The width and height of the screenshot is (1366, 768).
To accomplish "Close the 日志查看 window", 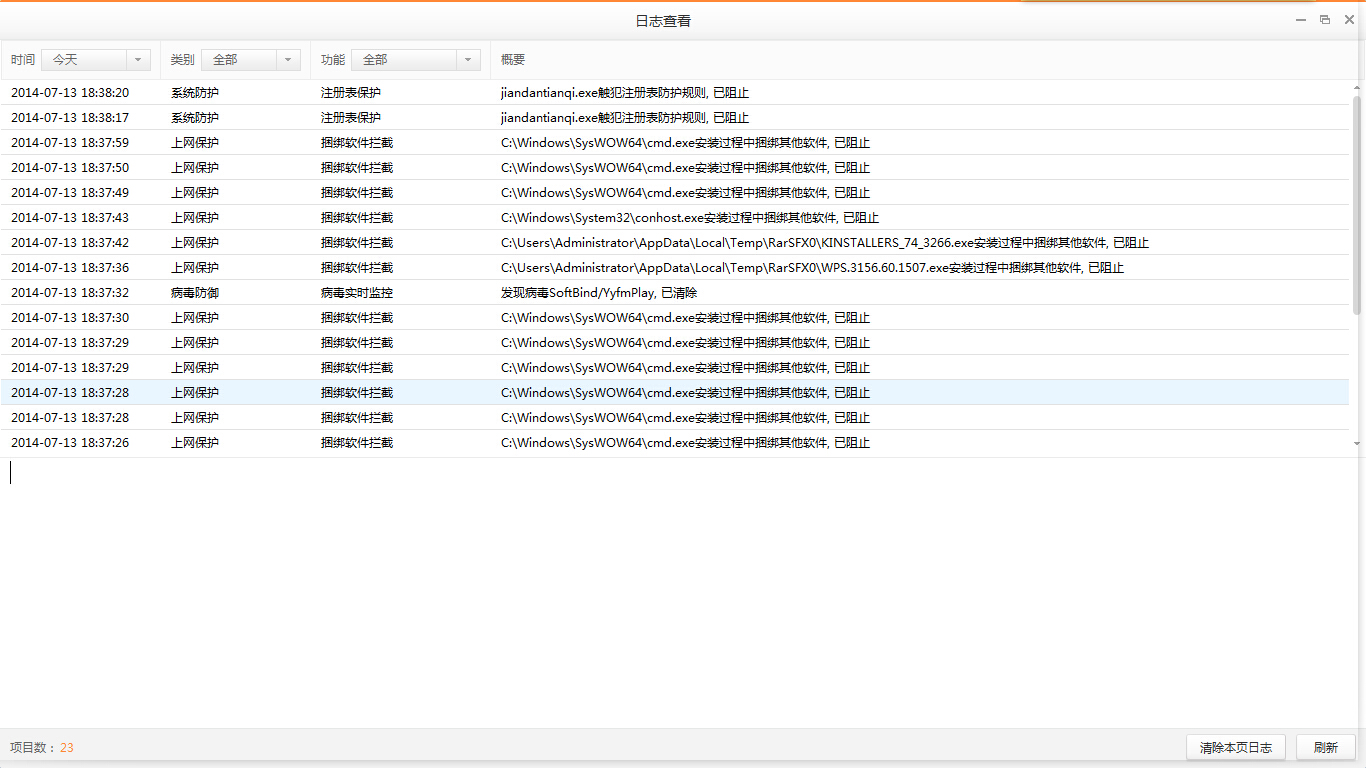I will (x=1349, y=20).
